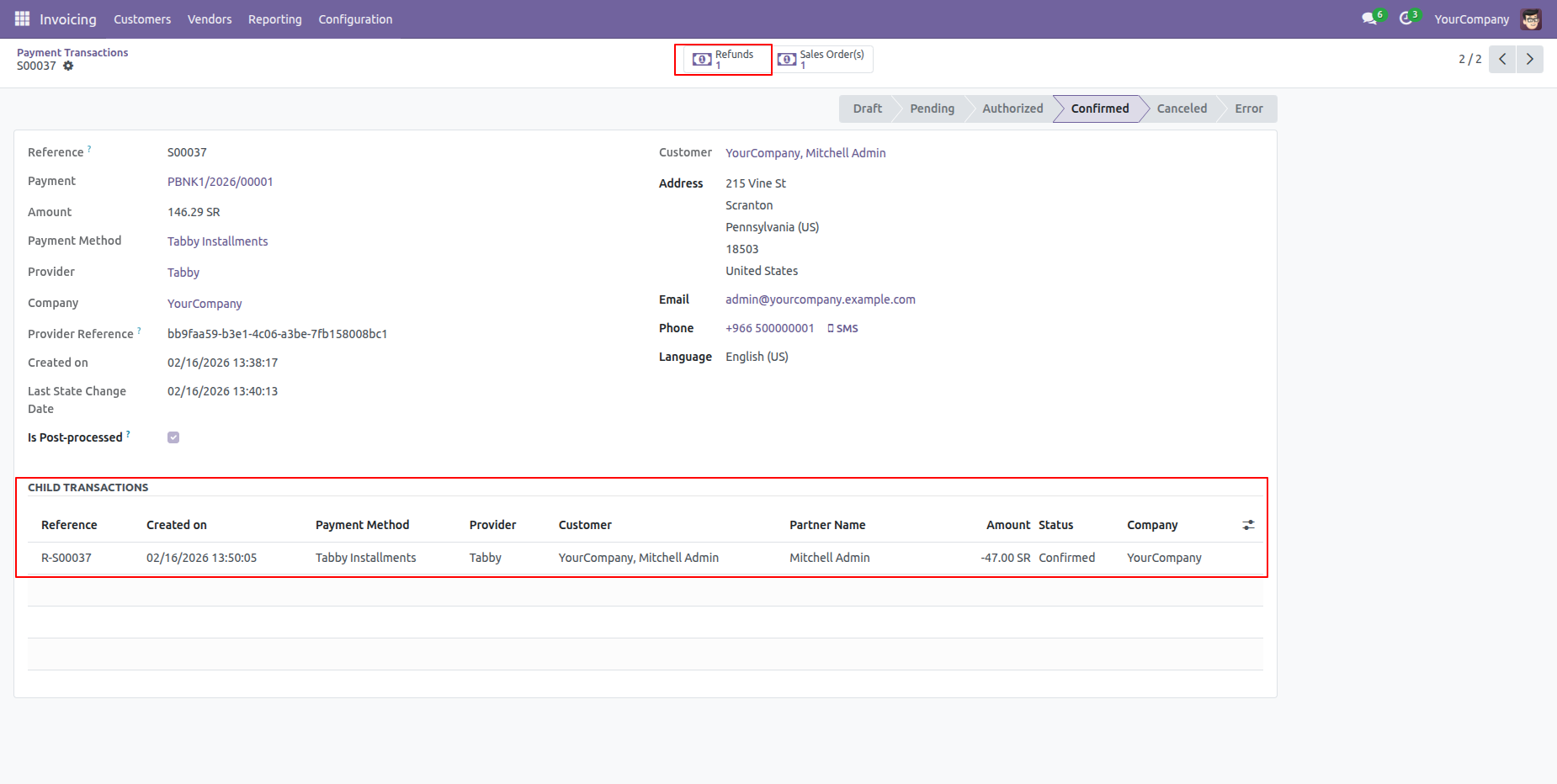Expand the Configuration menu
Screen dimensions: 1557x784
coord(355,19)
